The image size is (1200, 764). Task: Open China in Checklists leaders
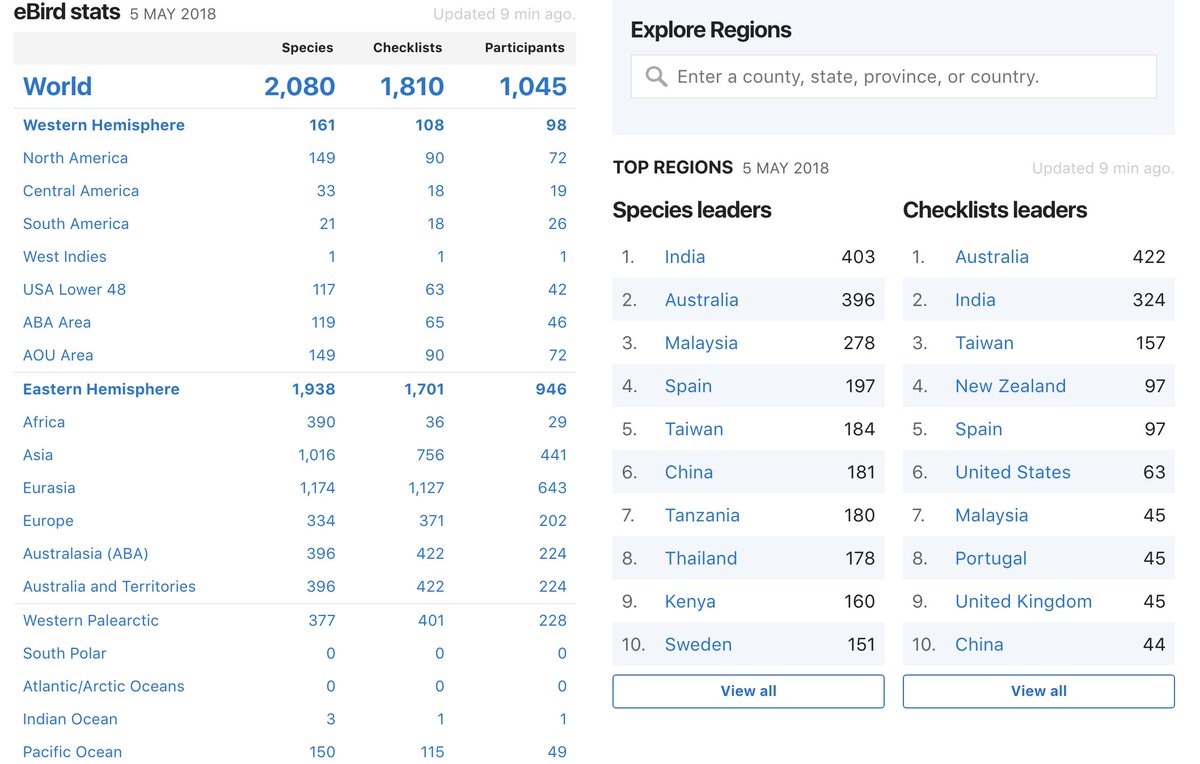(x=979, y=644)
